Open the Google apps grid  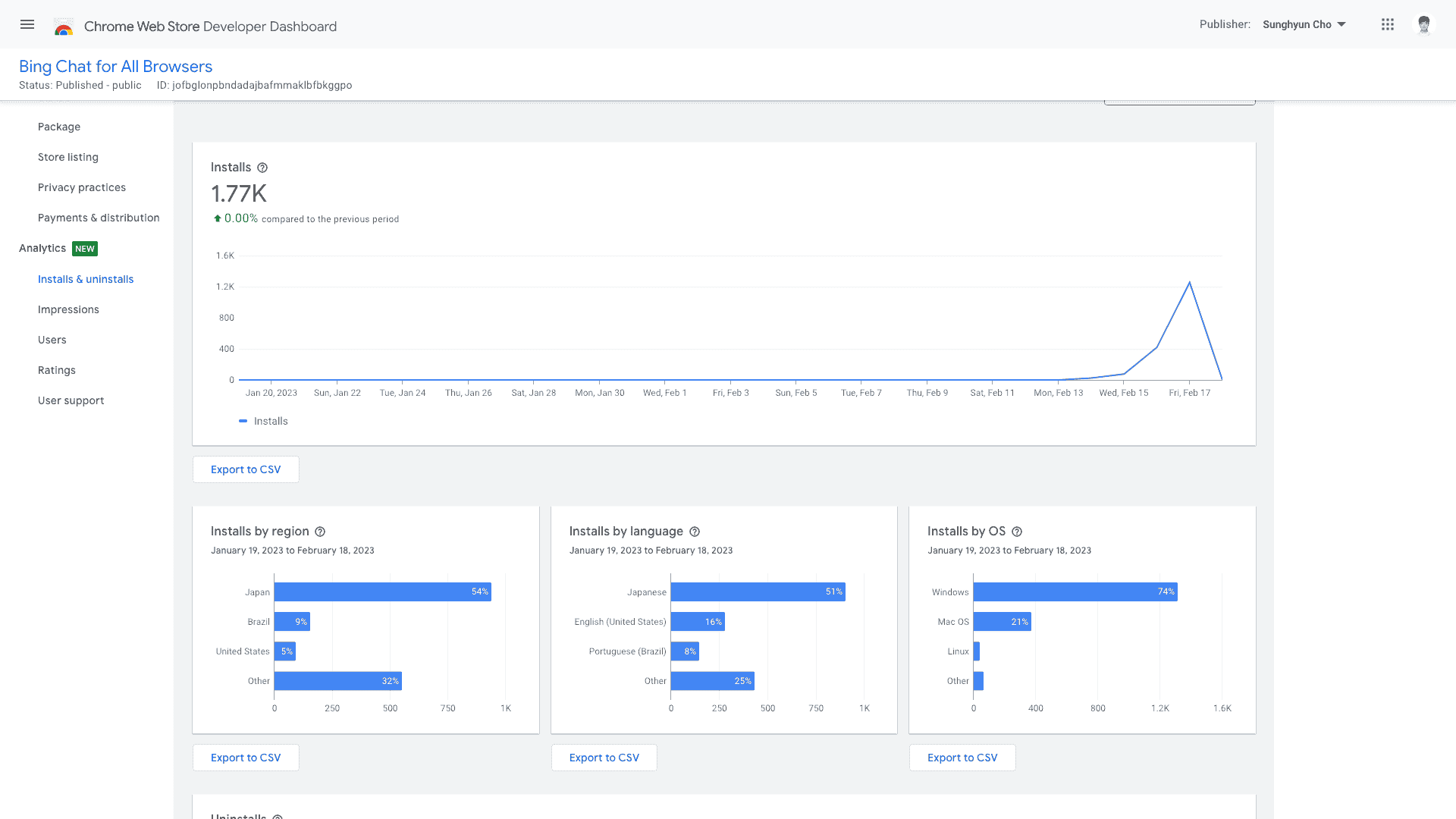point(1387,24)
